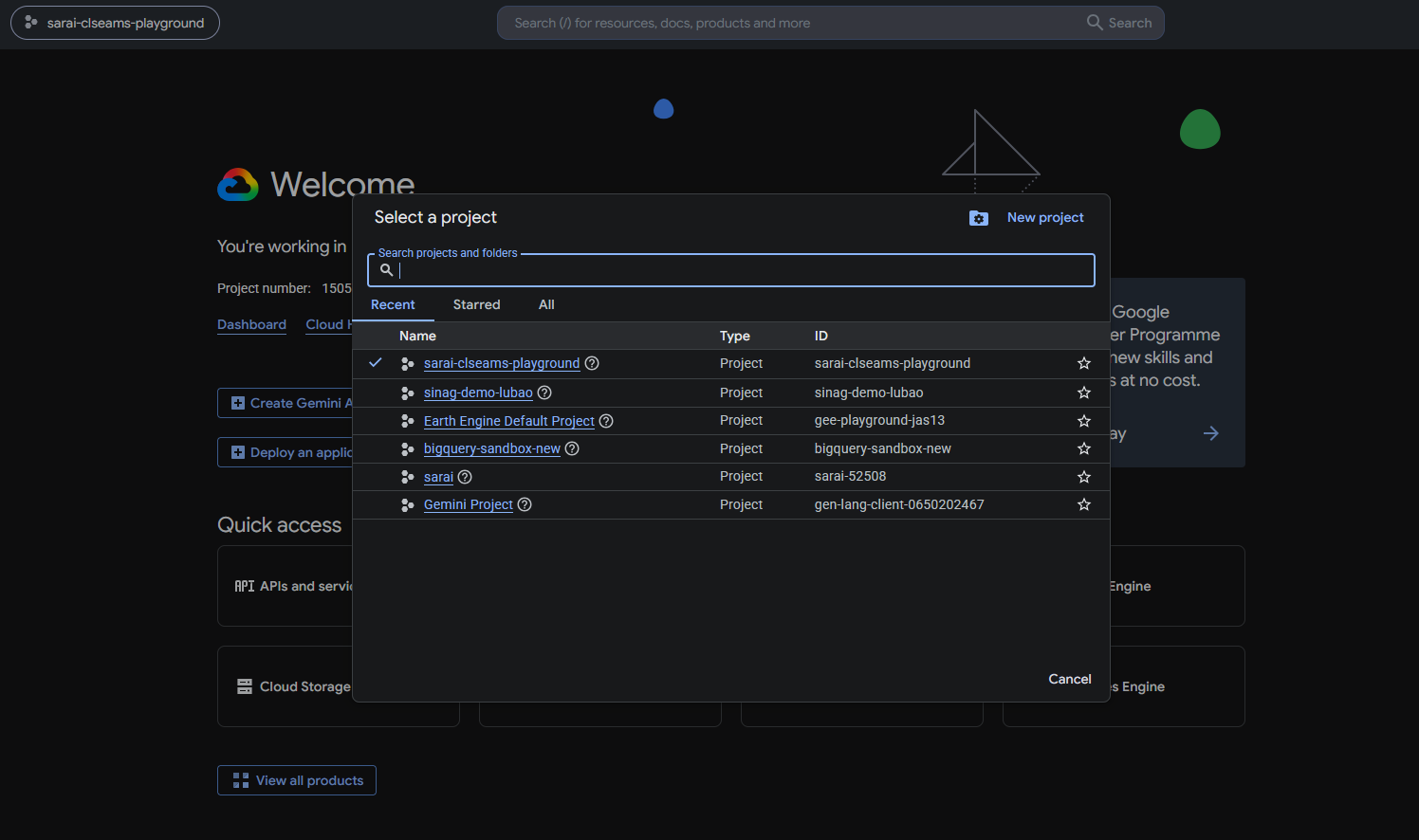Click the sarai-52508 ID text
This screenshot has height=840, width=1419.
coord(850,476)
